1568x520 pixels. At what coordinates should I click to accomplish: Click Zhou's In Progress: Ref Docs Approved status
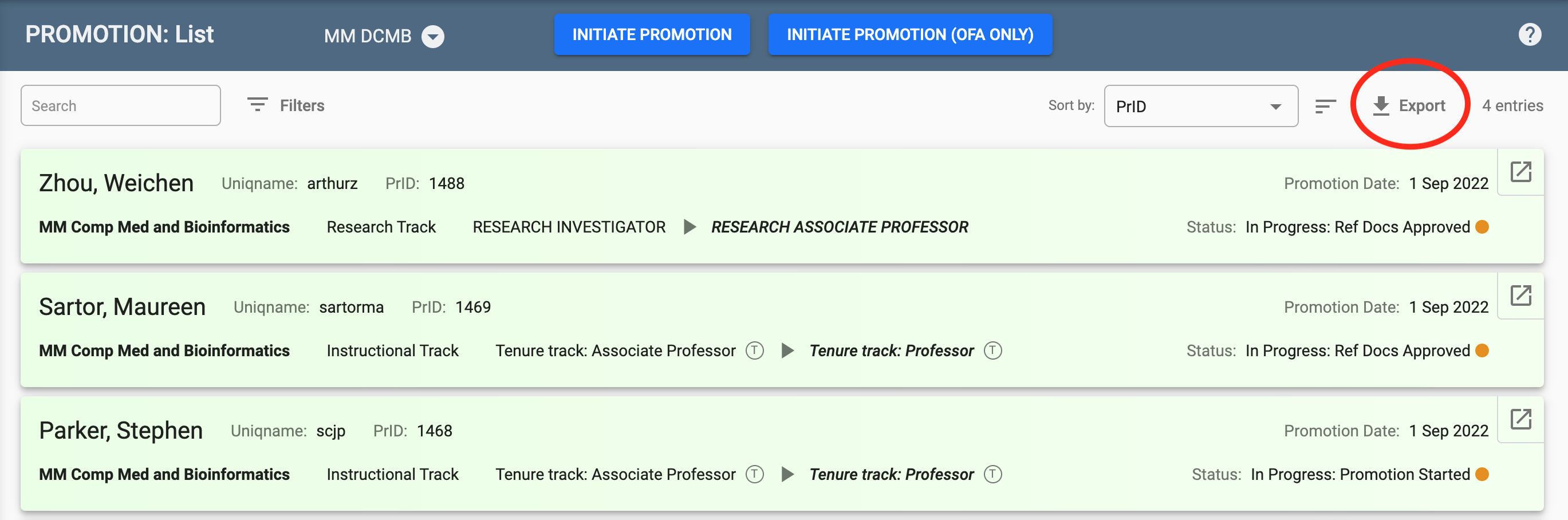click(x=1358, y=227)
